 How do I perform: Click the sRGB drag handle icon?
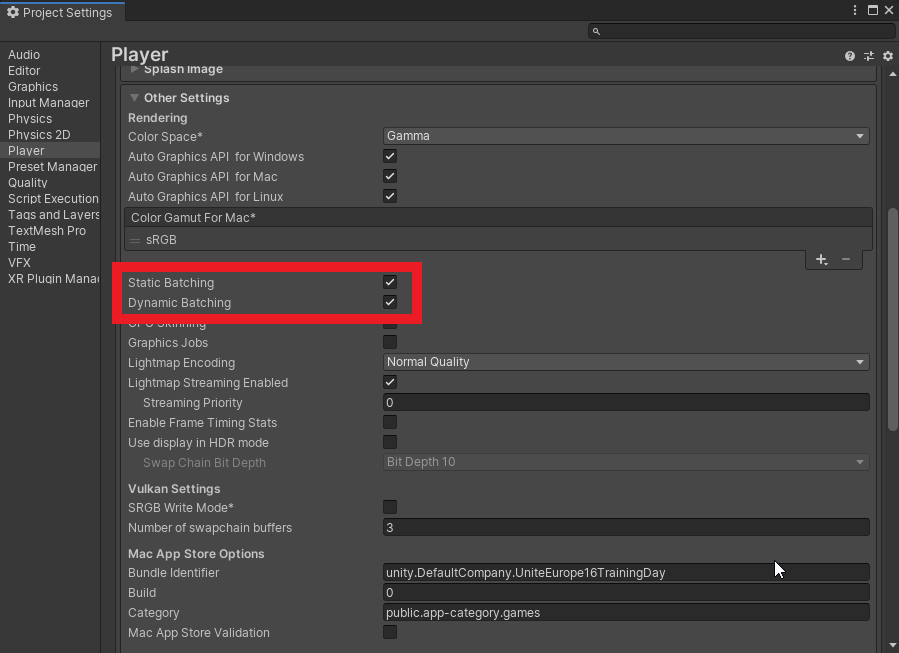[135, 240]
